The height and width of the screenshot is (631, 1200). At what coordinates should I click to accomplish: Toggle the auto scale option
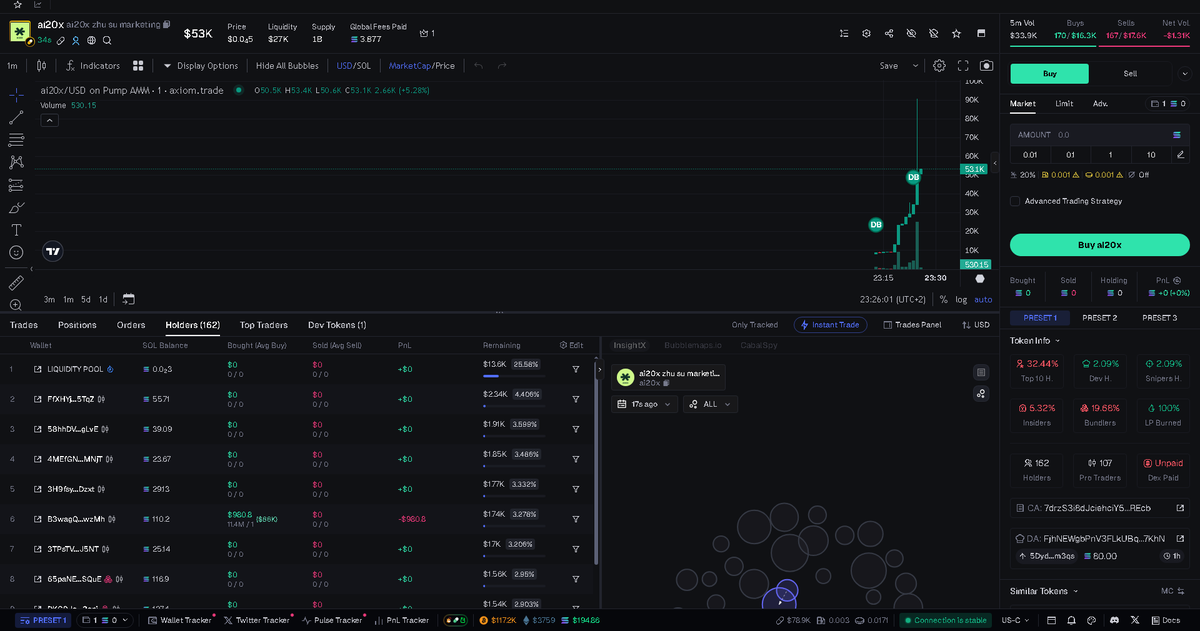tap(984, 299)
